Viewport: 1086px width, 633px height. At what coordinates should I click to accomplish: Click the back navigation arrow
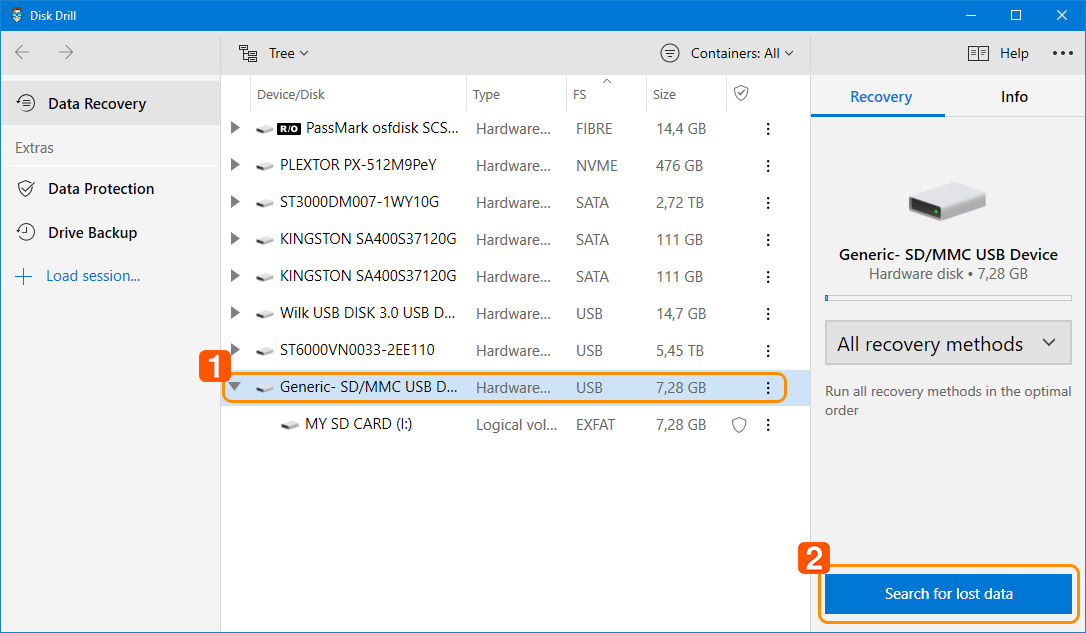pos(21,52)
